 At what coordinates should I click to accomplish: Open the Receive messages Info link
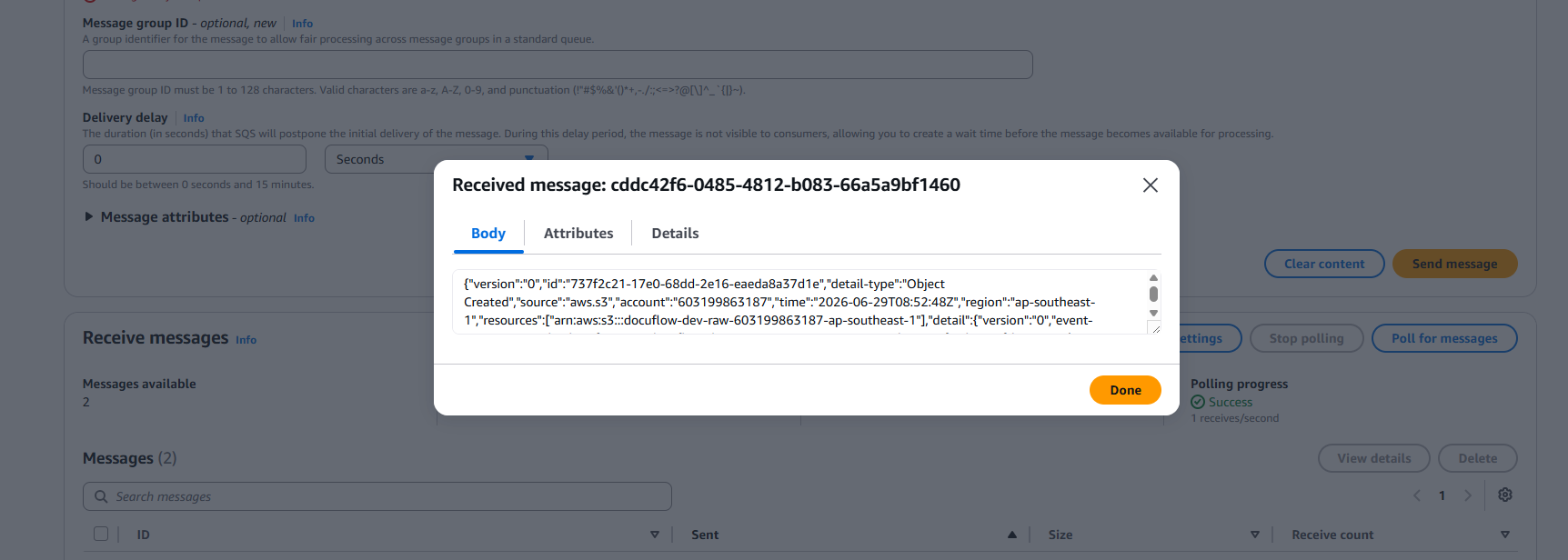(x=246, y=340)
